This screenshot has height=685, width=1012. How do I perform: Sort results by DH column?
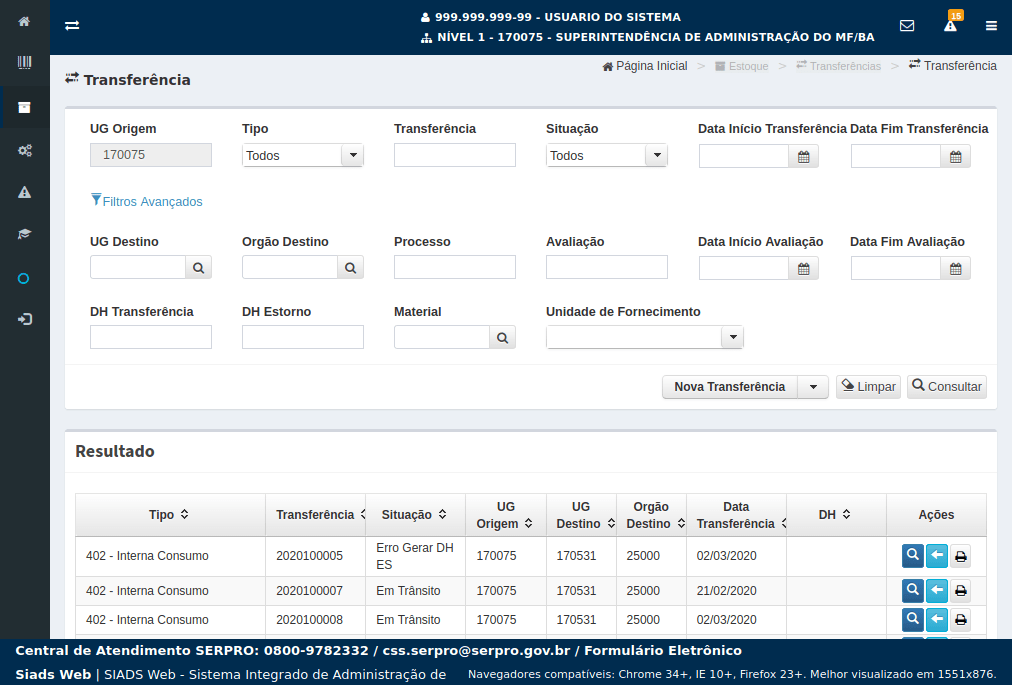click(836, 515)
